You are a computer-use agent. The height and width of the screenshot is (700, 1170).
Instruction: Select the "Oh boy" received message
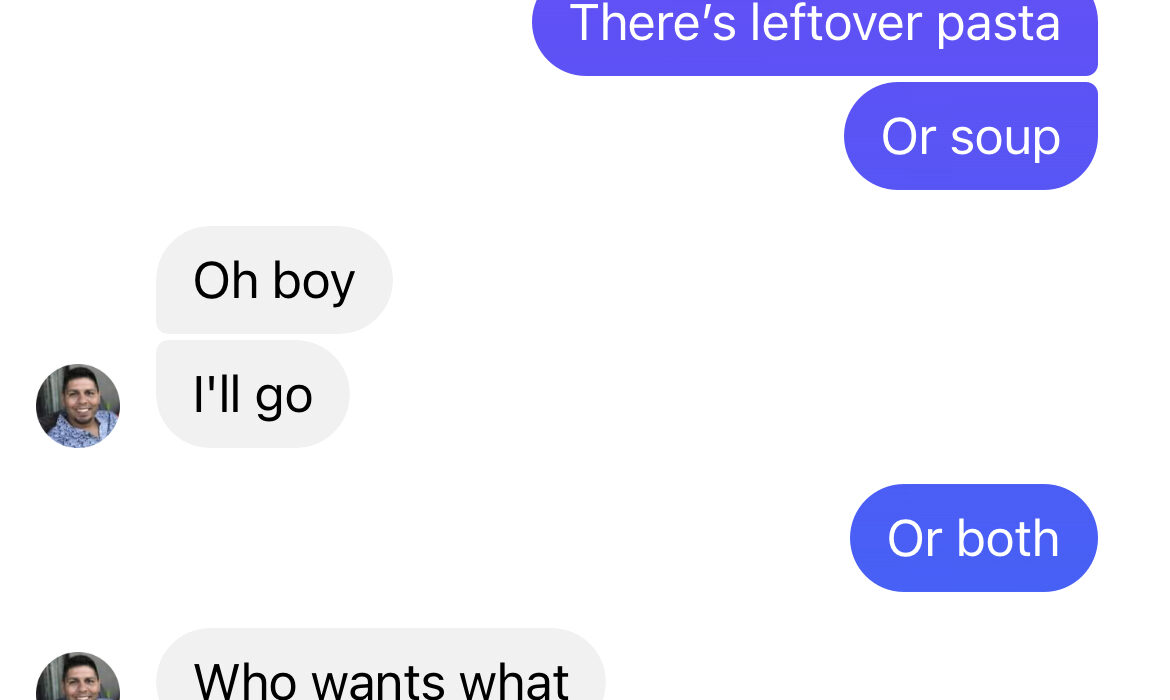[x=274, y=280]
